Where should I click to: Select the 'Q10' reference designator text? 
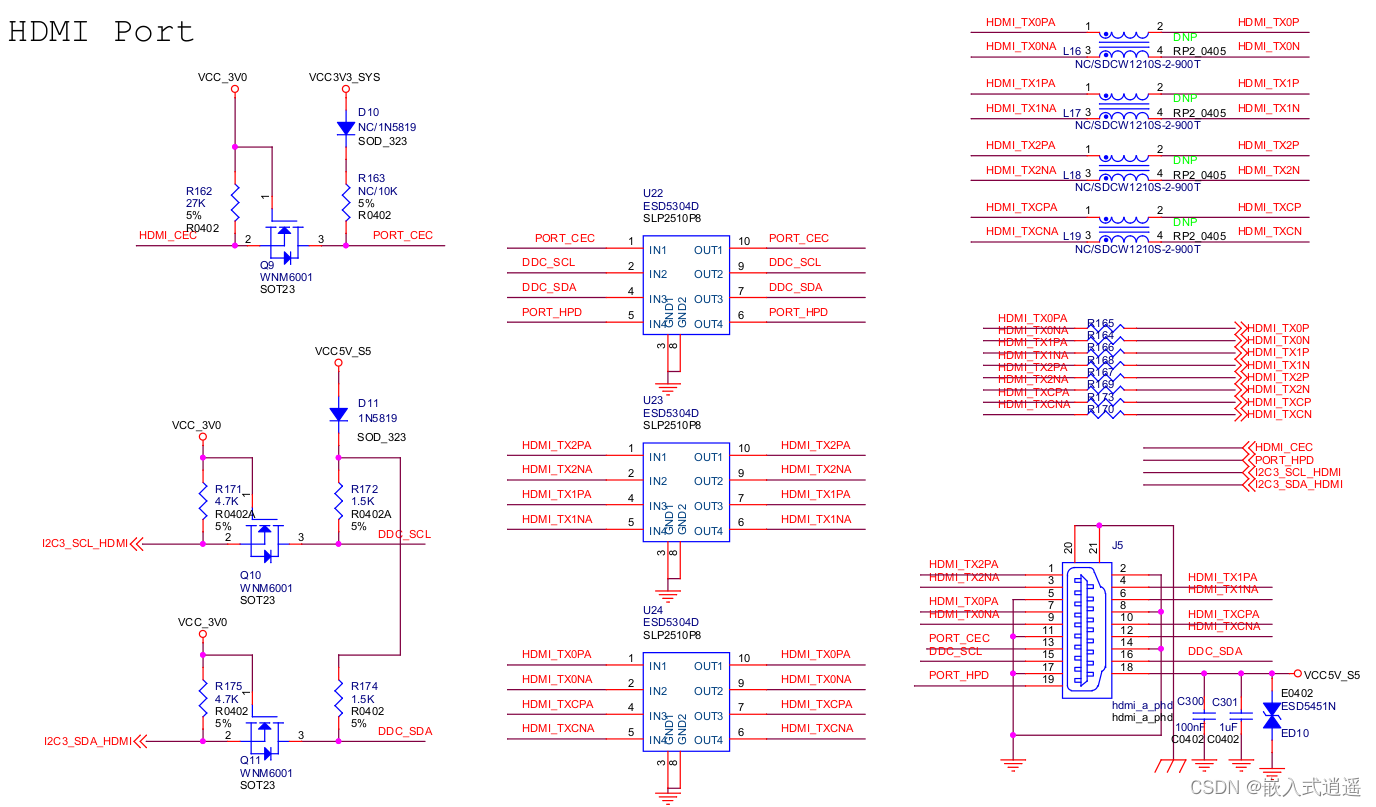coord(250,576)
